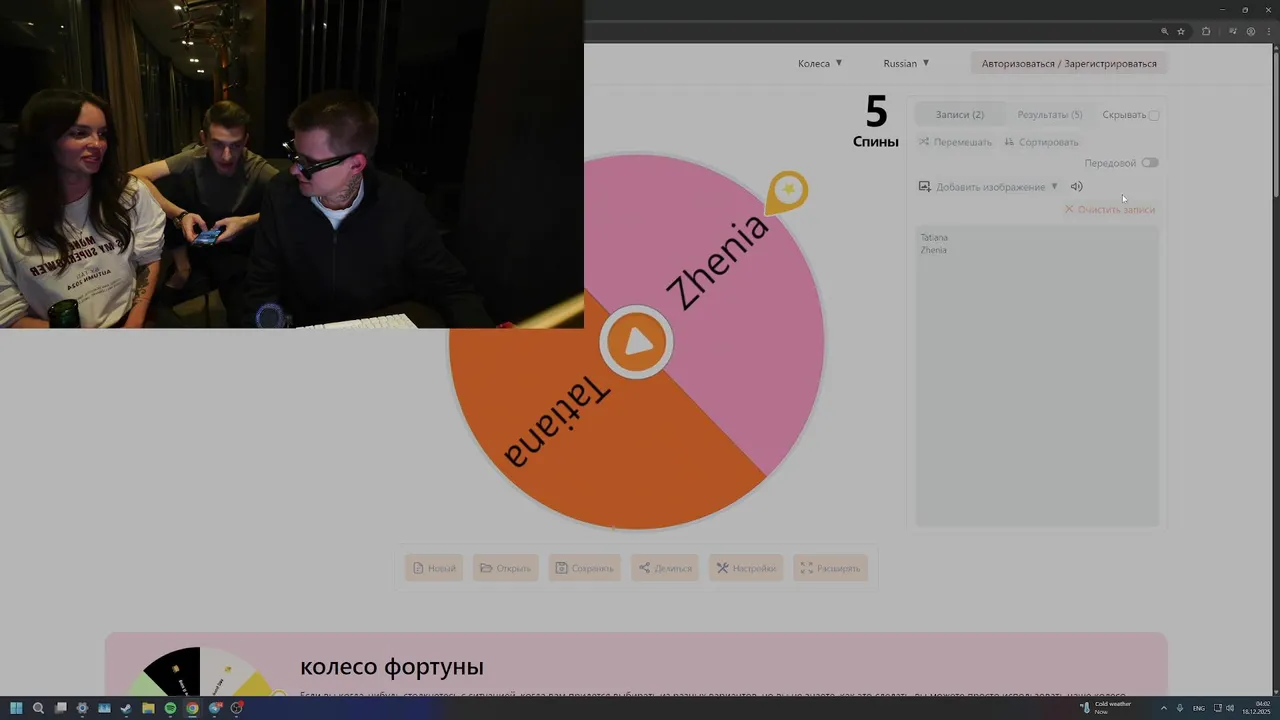
Task: Open Настройки settings button
Action: 746,568
